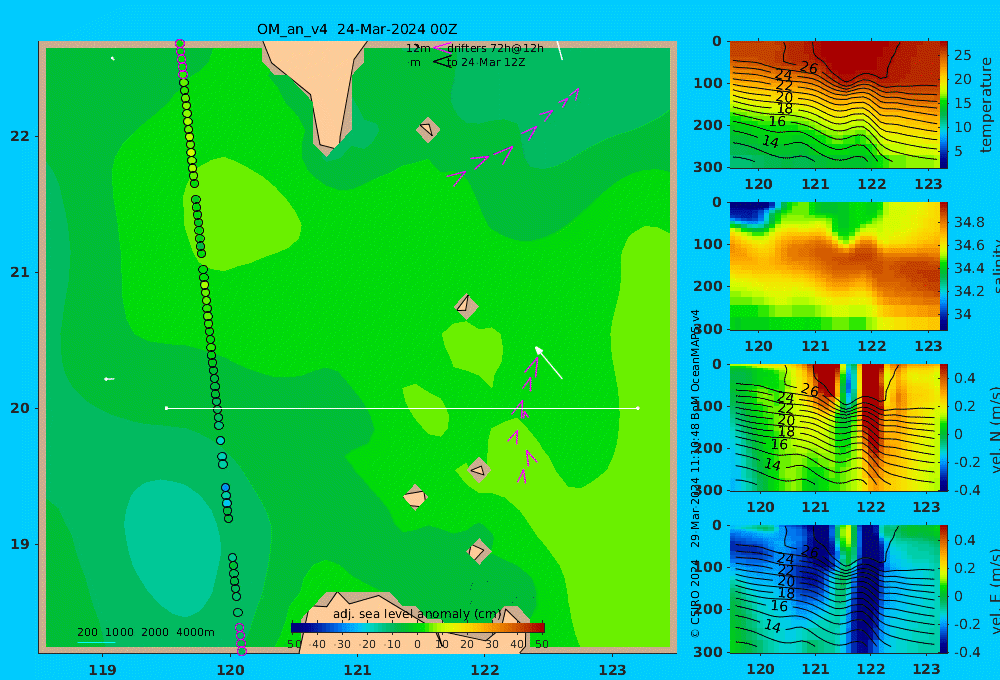Image resolution: width=1000 pixels, height=680 pixels.
Task: Click the temperature colorbar scale
Action: 944,105
